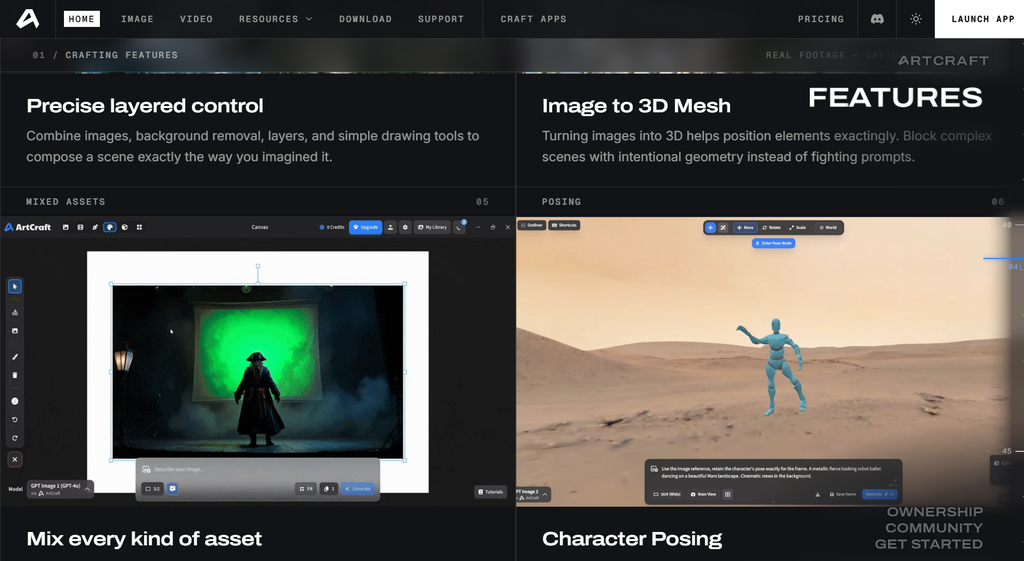Click Generate in the canvas prompt bar
This screenshot has height=561, width=1024.
(x=358, y=489)
